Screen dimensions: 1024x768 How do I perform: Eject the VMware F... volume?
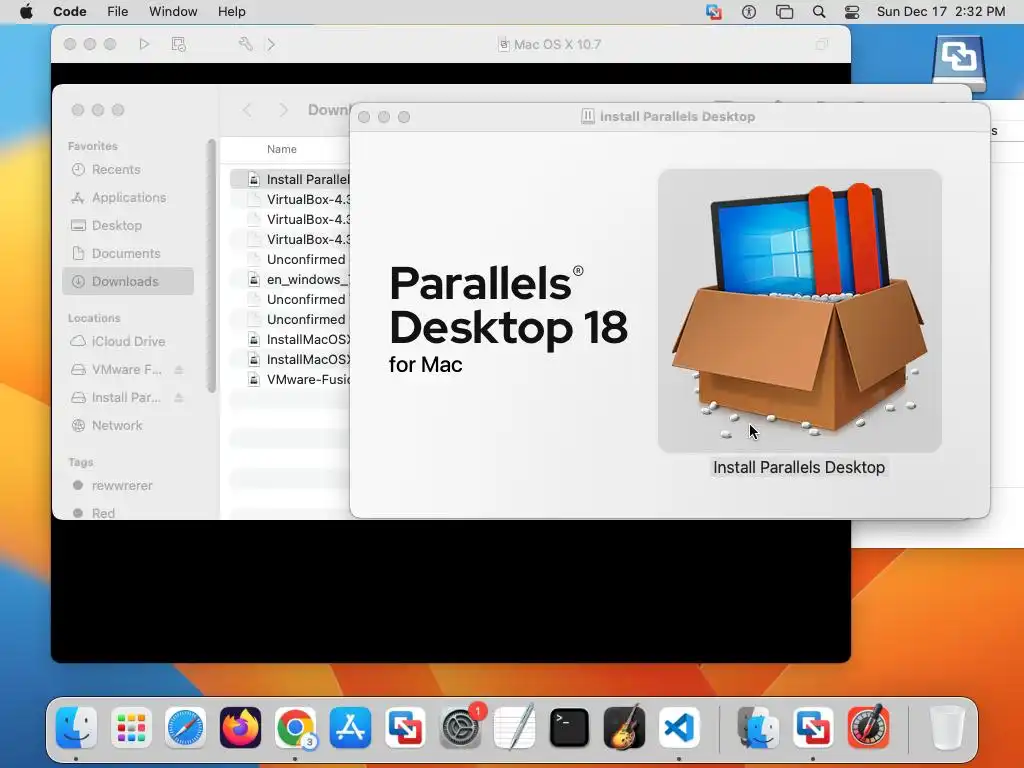pyautogui.click(x=178, y=370)
